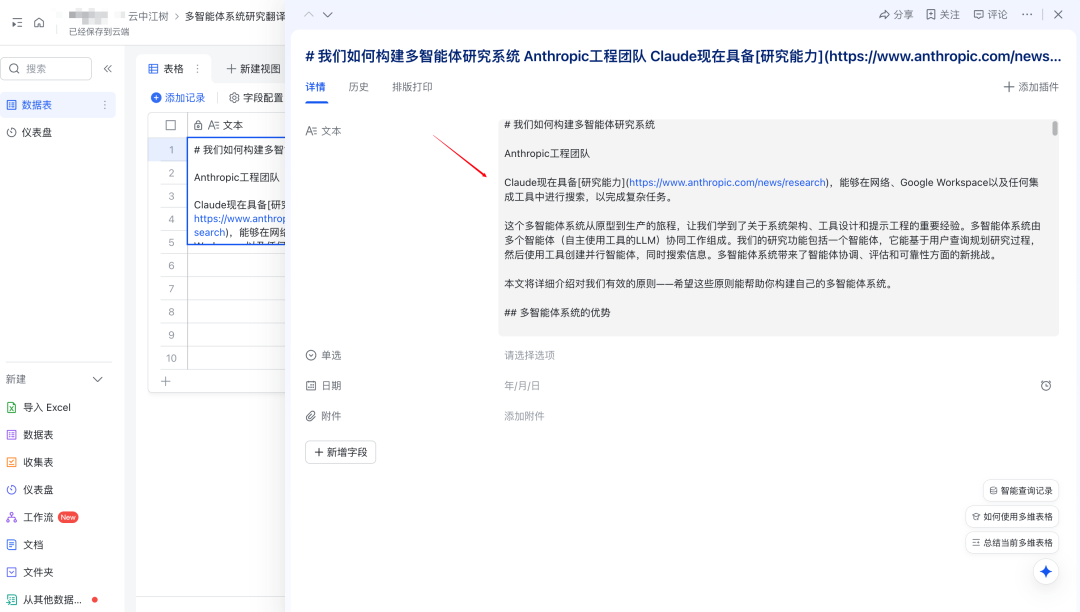Toggle the sidebar menu icon
Screen dimensions: 1080x612
click(x=17, y=23)
